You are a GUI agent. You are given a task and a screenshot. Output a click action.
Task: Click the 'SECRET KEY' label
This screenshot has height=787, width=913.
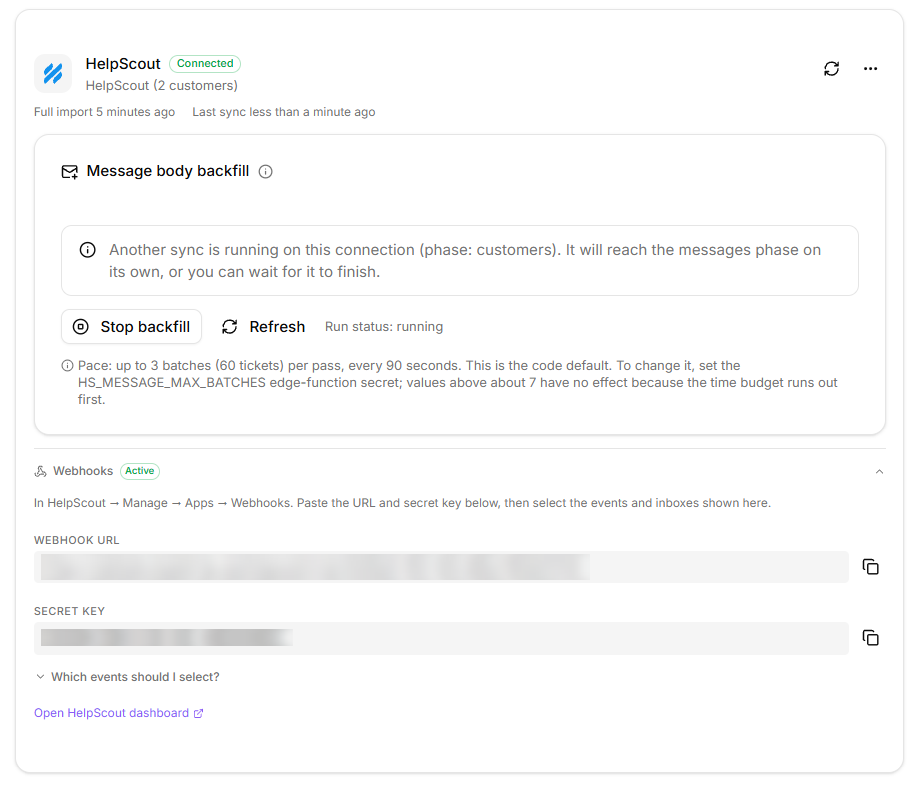pos(69,611)
